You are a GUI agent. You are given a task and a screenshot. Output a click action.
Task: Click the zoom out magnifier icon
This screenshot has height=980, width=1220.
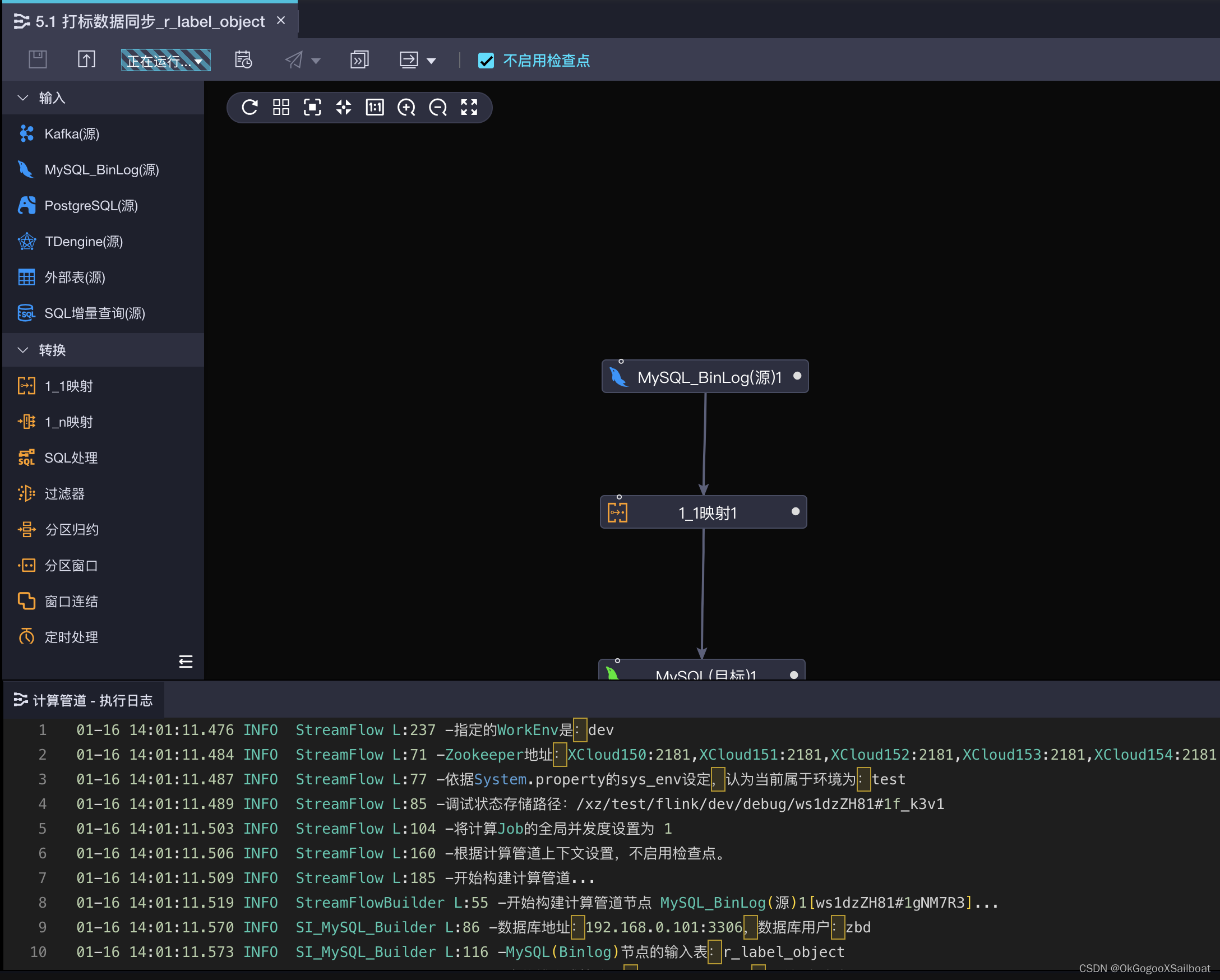(437, 107)
